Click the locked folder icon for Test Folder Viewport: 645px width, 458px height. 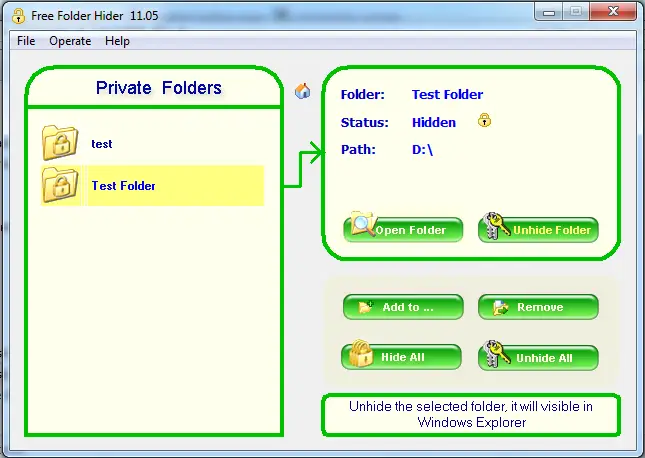[x=60, y=185]
